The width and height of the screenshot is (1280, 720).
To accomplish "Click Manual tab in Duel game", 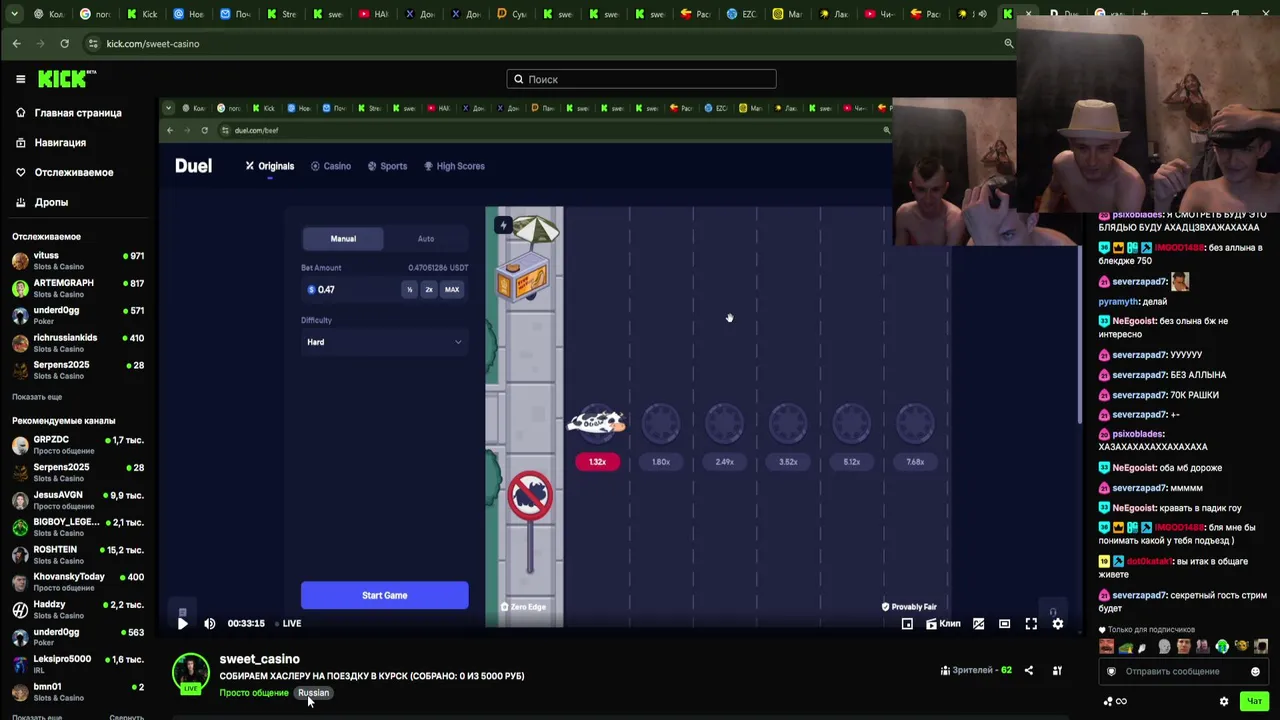I will pos(343,239).
